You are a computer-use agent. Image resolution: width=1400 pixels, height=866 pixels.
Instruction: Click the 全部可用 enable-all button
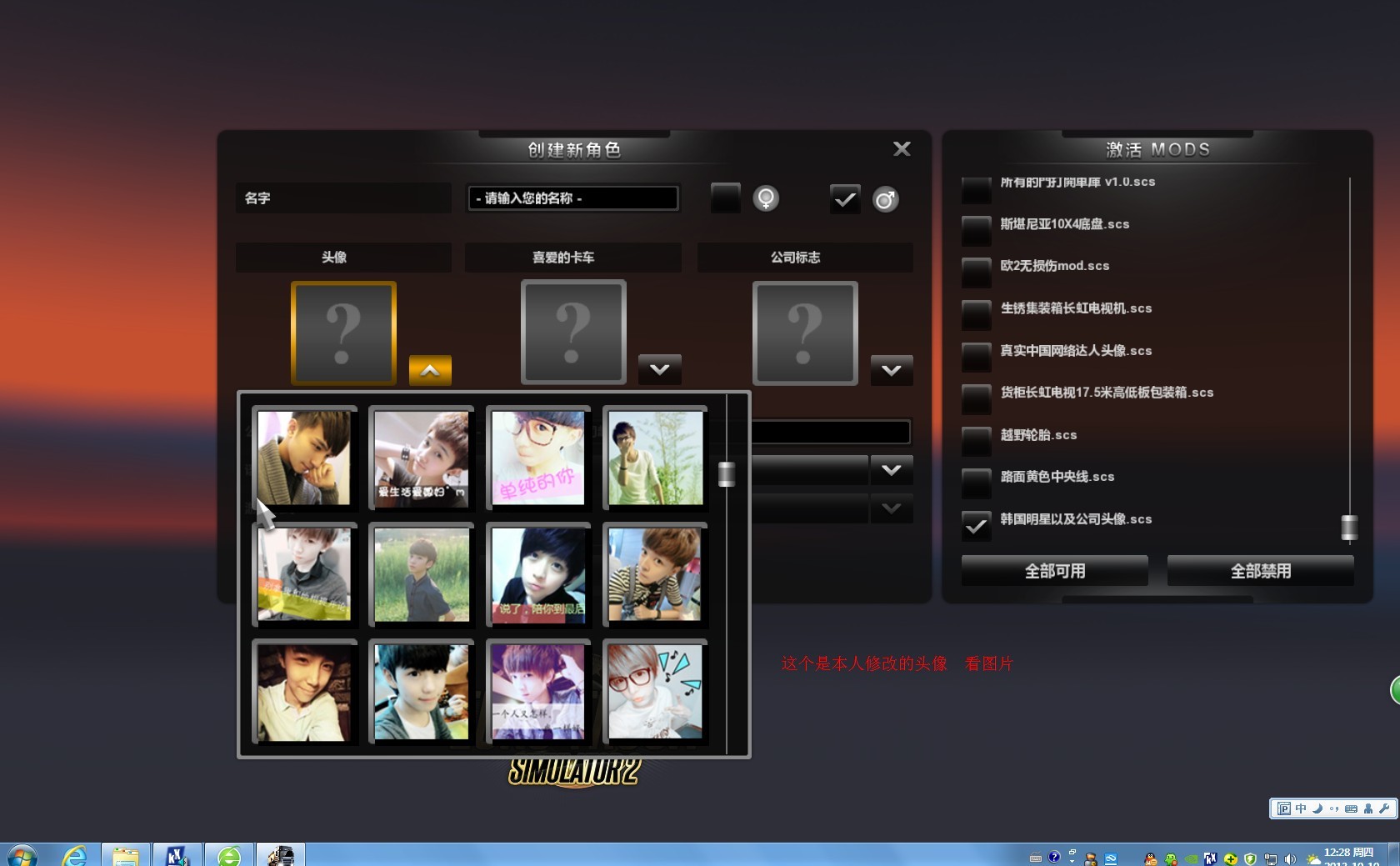pyautogui.click(x=1054, y=571)
